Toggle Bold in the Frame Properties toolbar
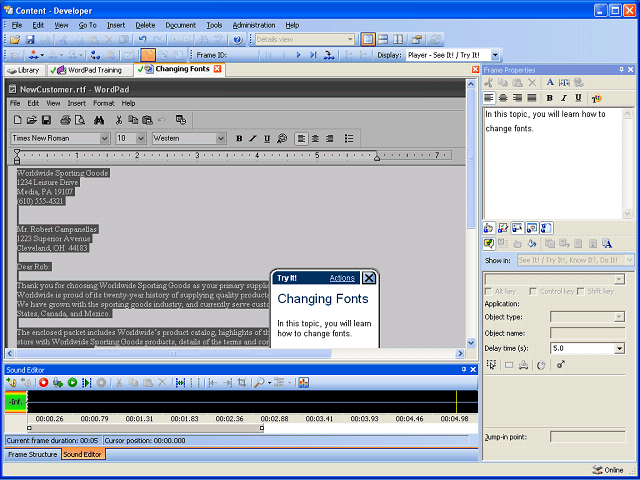The width and height of the screenshot is (640, 480). tap(549, 98)
